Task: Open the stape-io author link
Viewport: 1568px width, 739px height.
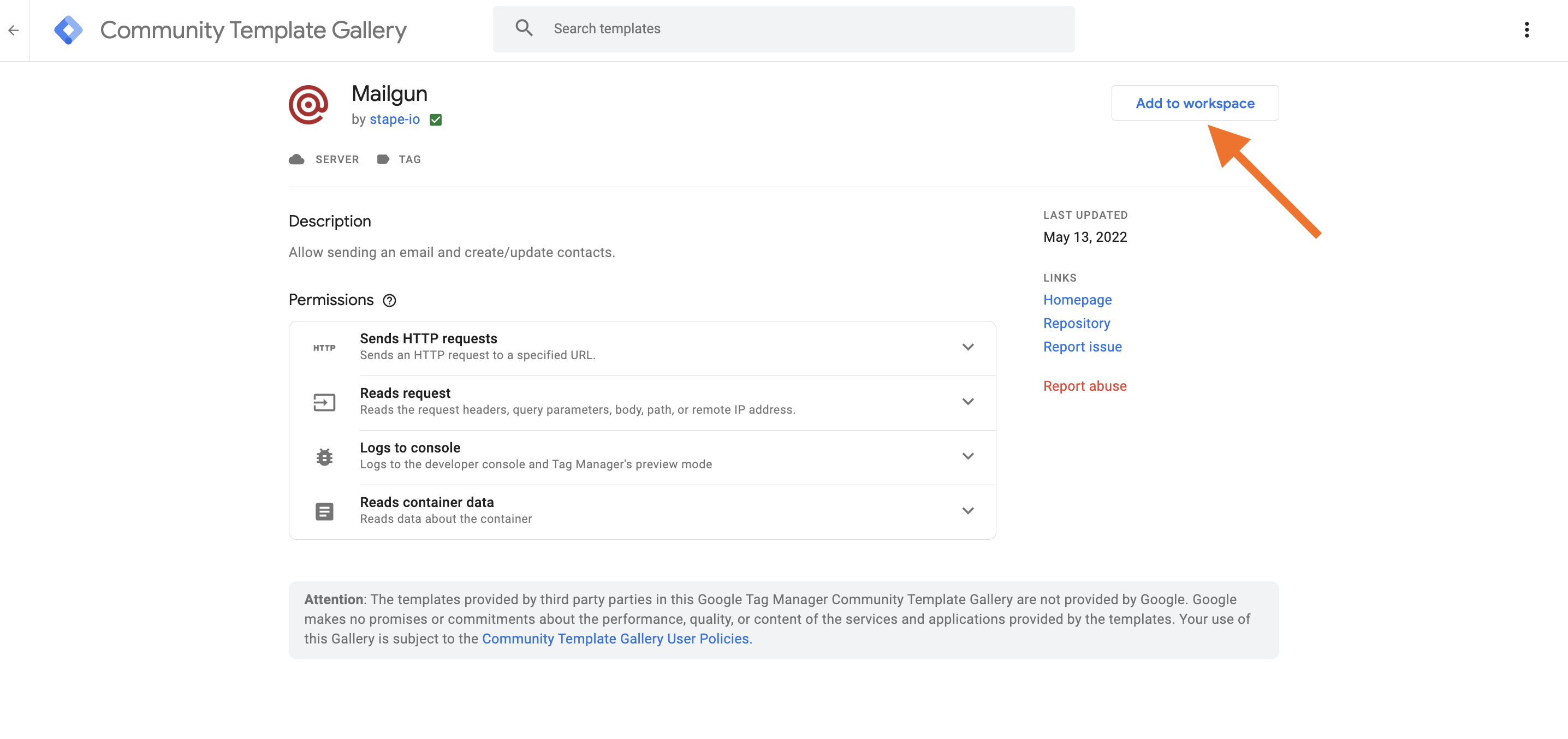Action: 394,120
